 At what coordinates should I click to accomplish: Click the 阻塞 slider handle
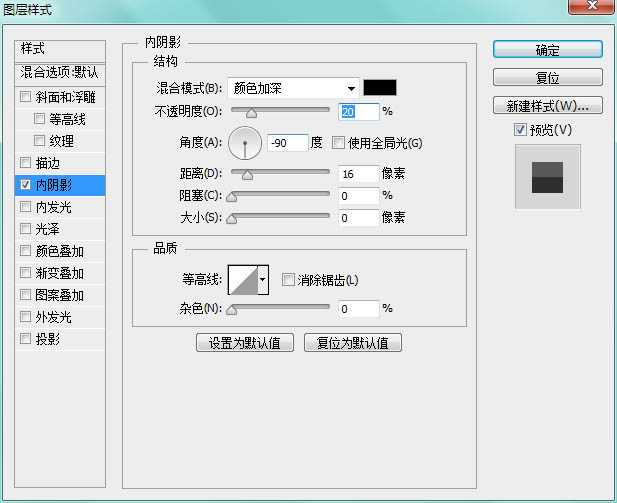click(232, 196)
